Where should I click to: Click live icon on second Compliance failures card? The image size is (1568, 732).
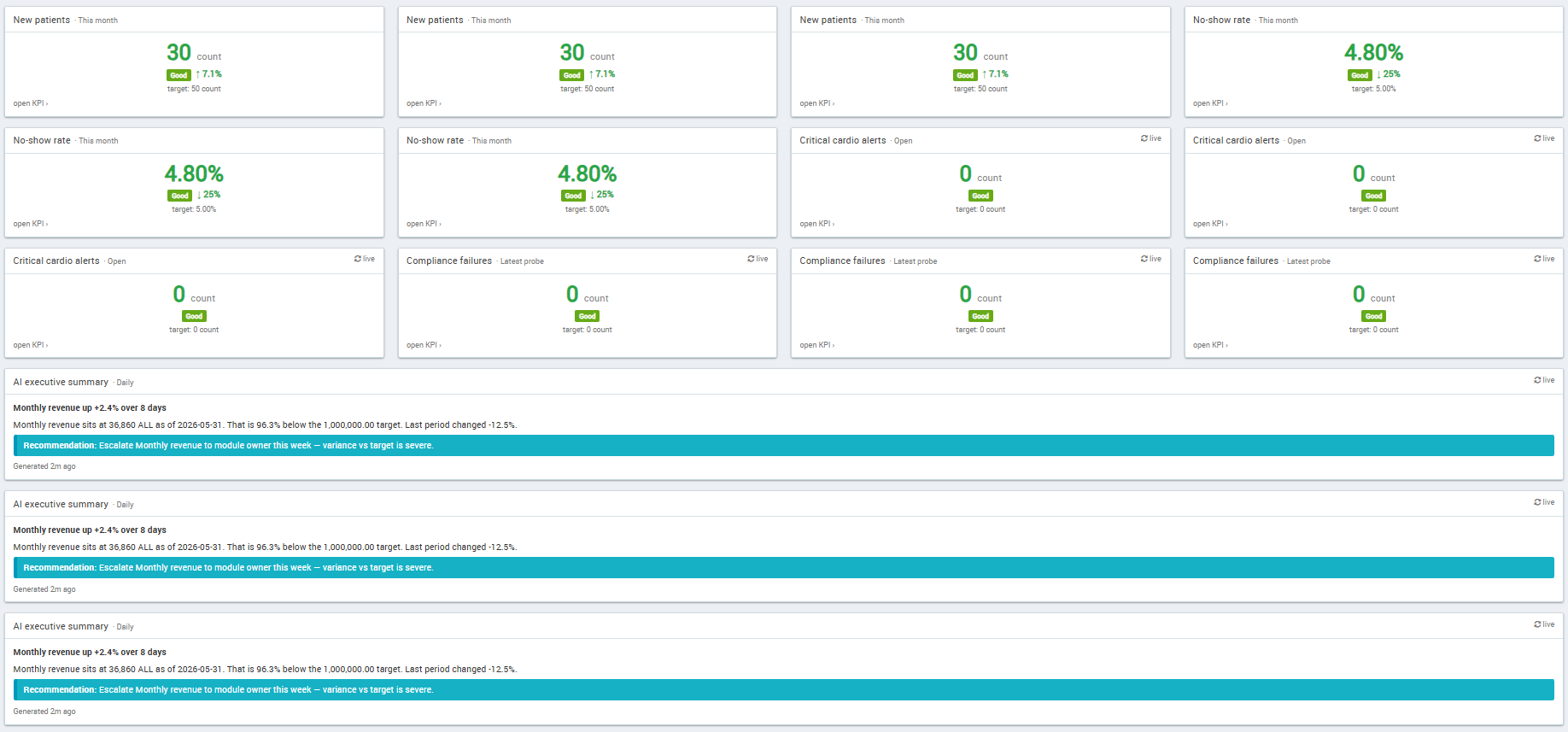pyautogui.click(x=1150, y=259)
